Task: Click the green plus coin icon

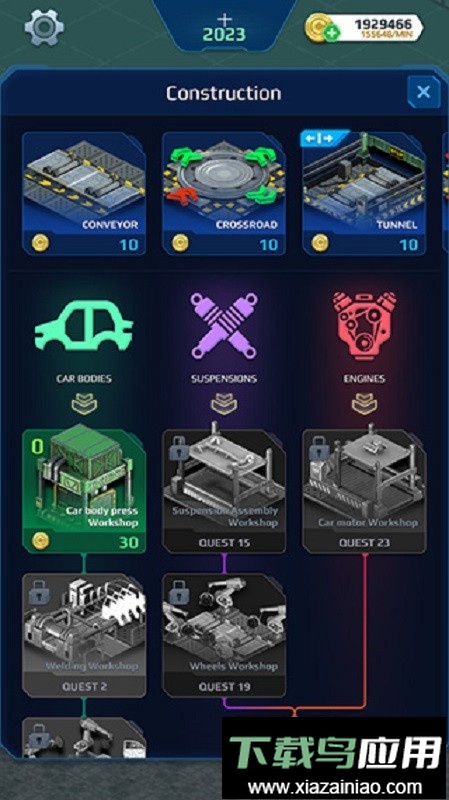Action: pyautogui.click(x=332, y=34)
